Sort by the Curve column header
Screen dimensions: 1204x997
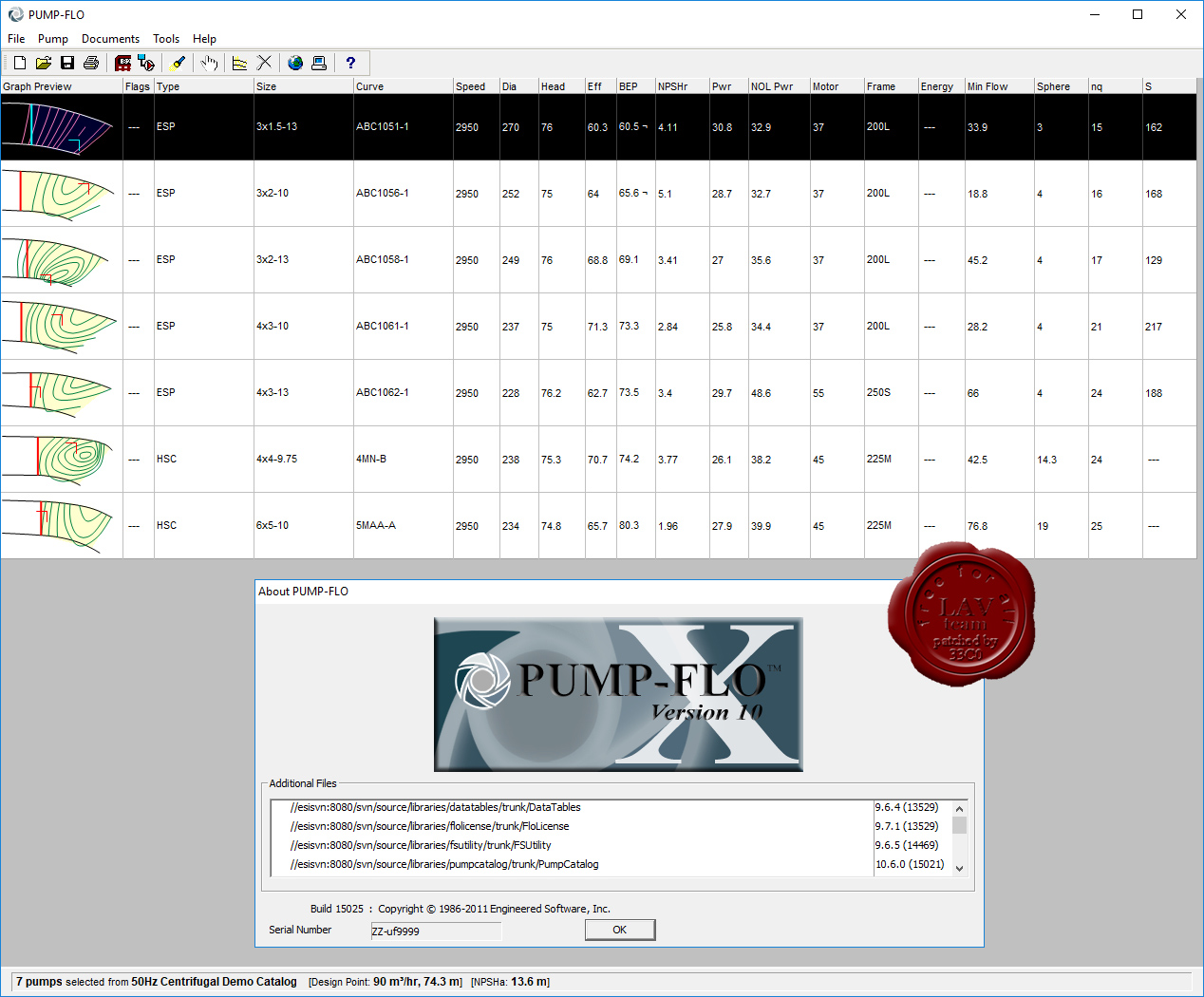coord(404,86)
